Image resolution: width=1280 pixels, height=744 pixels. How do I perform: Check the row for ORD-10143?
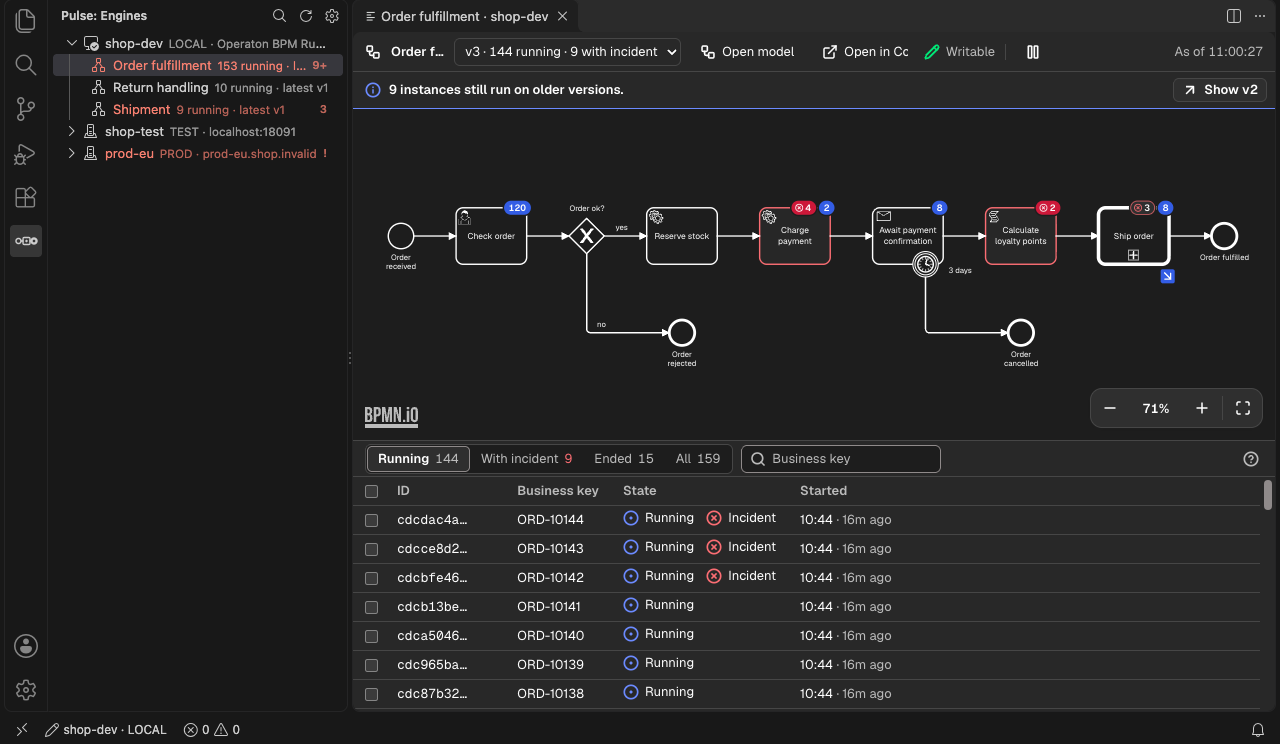tap(372, 549)
